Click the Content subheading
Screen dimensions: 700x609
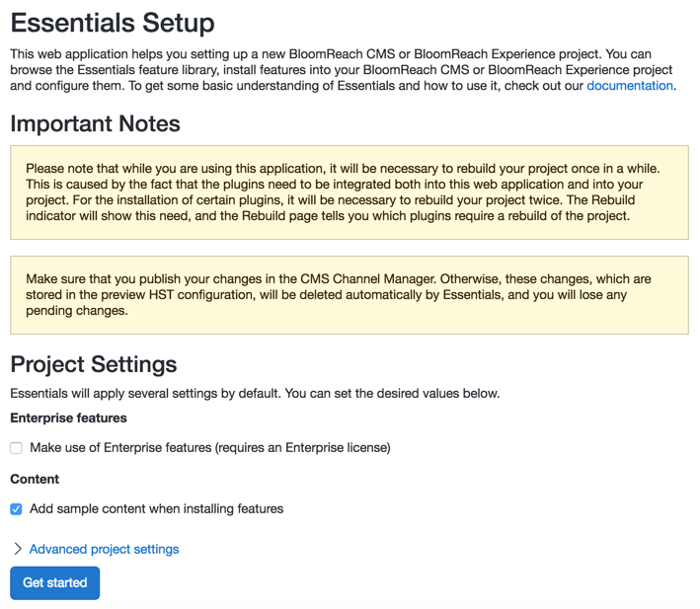point(35,479)
